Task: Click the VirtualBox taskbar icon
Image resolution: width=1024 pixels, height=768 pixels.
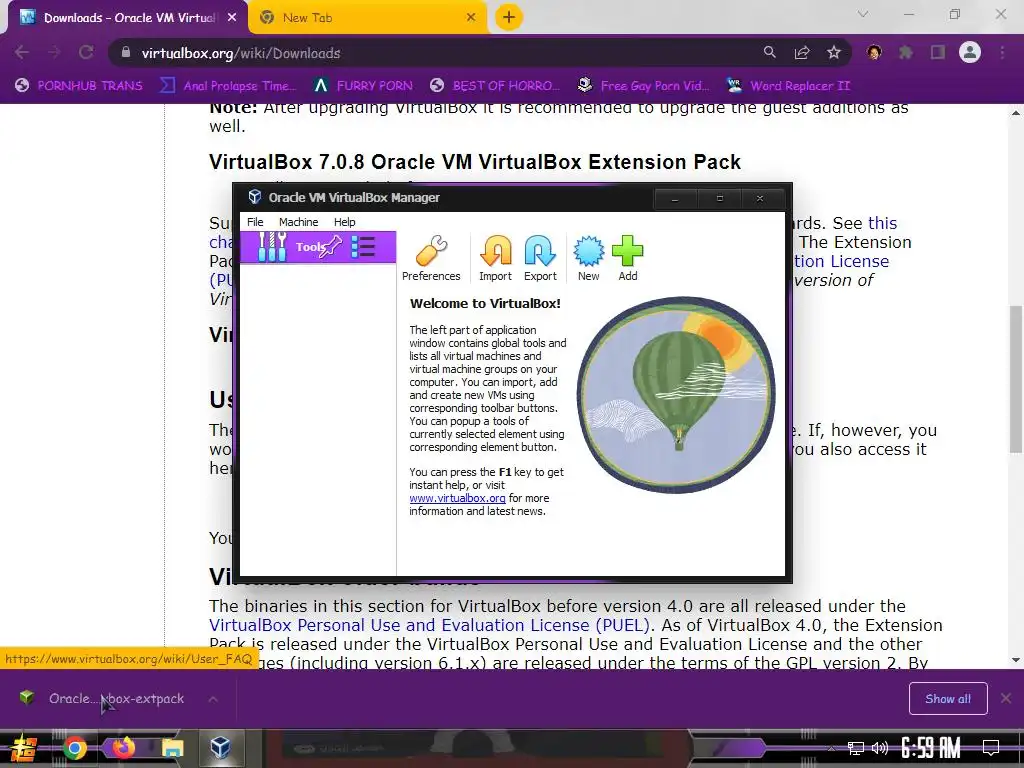Action: click(x=221, y=748)
